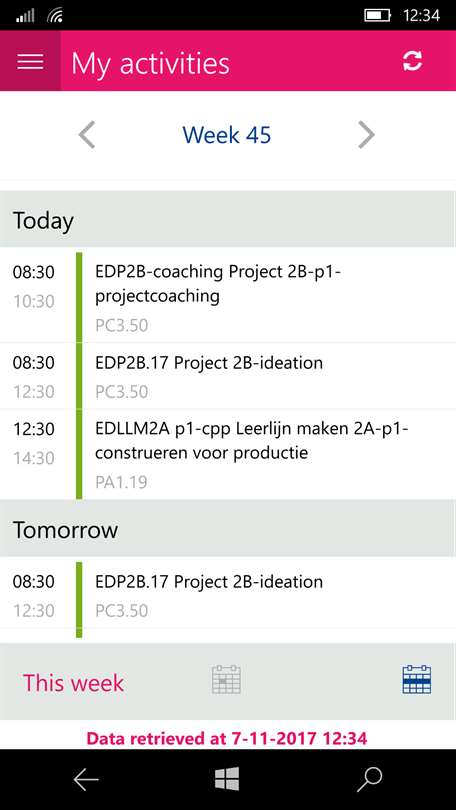Tap the This week button
This screenshot has width=456, height=810.
[73, 682]
